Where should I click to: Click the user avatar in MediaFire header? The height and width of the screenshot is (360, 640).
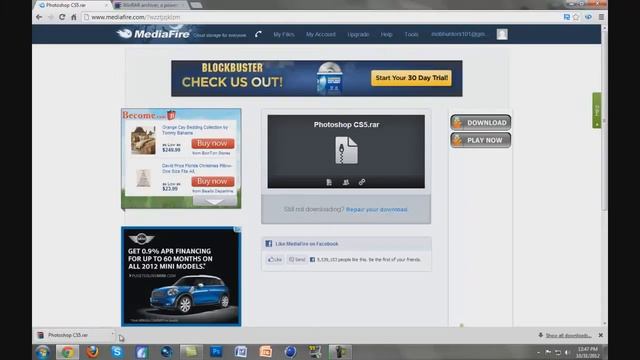(x=502, y=34)
